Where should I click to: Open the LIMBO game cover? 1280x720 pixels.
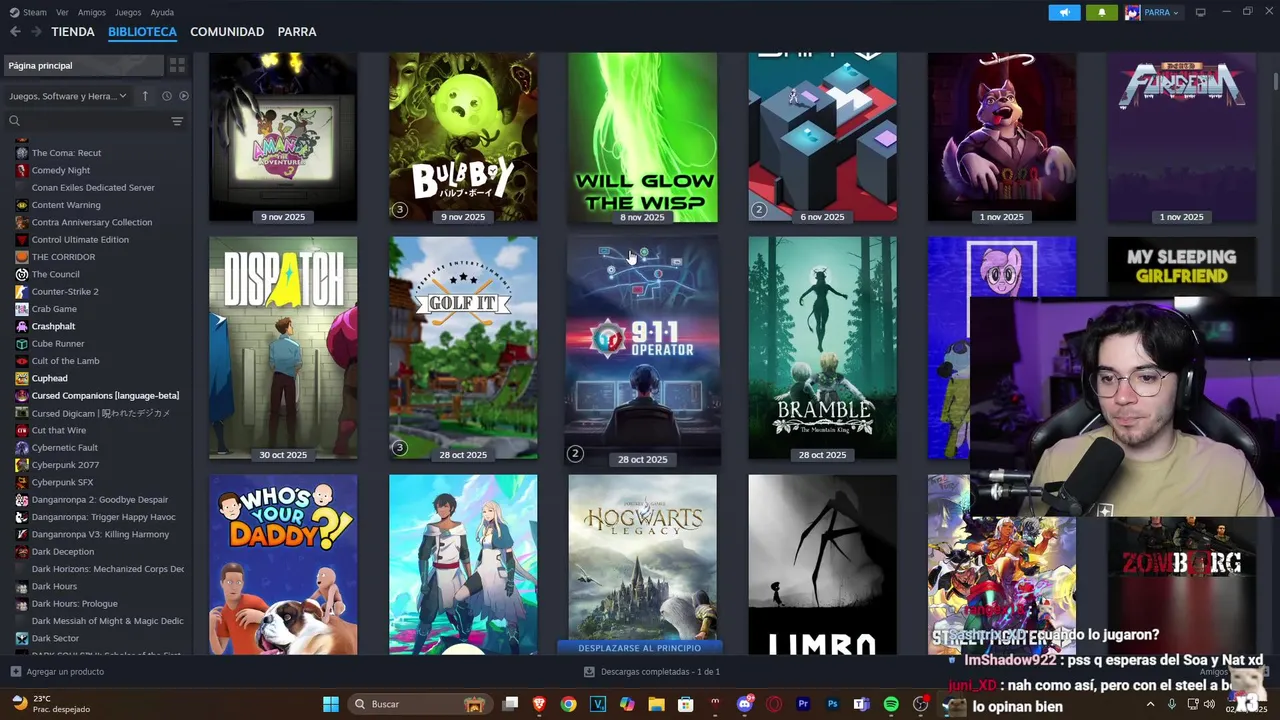click(822, 565)
